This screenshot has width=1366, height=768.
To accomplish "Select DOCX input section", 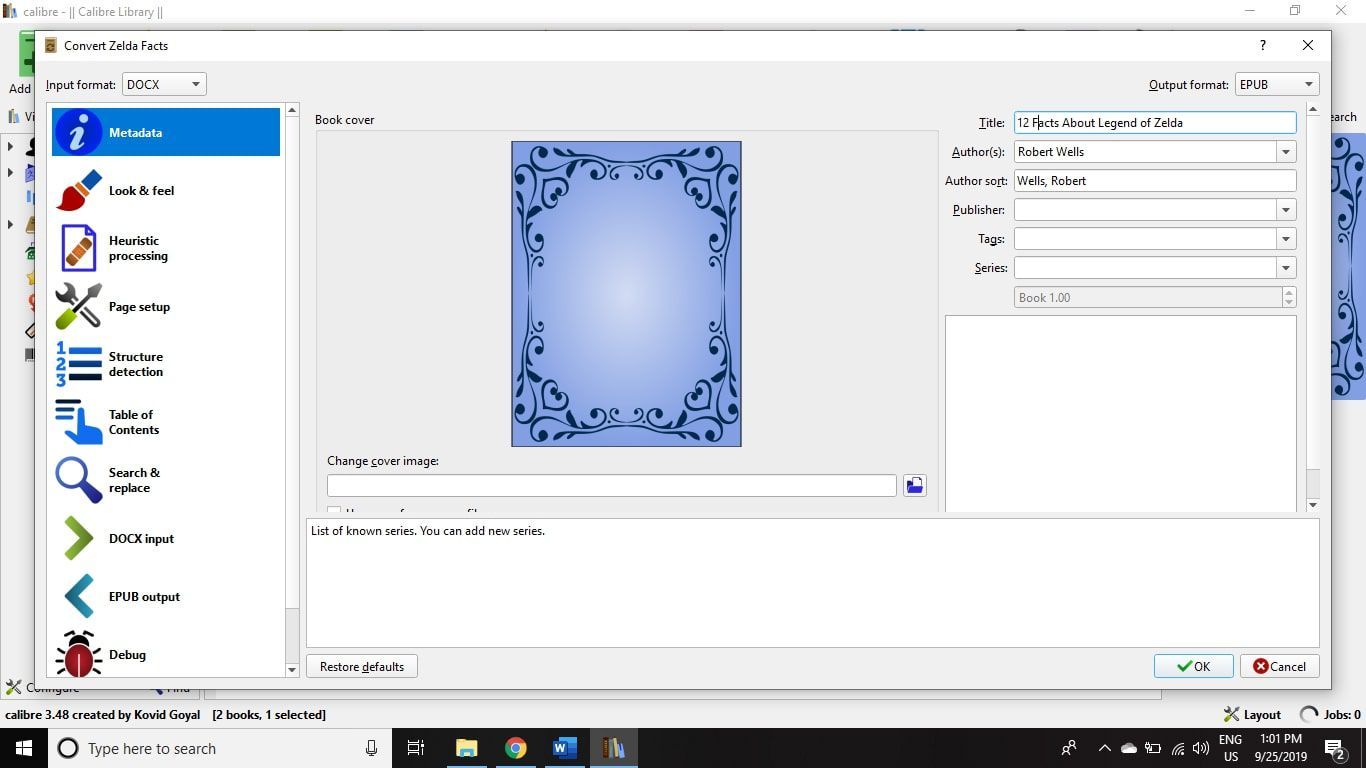I will (166, 538).
